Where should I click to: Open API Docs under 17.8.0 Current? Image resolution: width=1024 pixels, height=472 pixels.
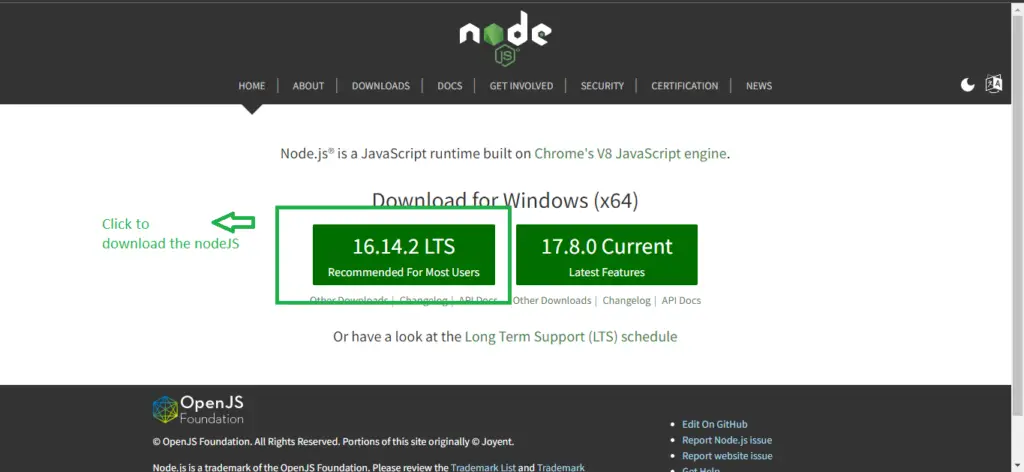pos(679,301)
